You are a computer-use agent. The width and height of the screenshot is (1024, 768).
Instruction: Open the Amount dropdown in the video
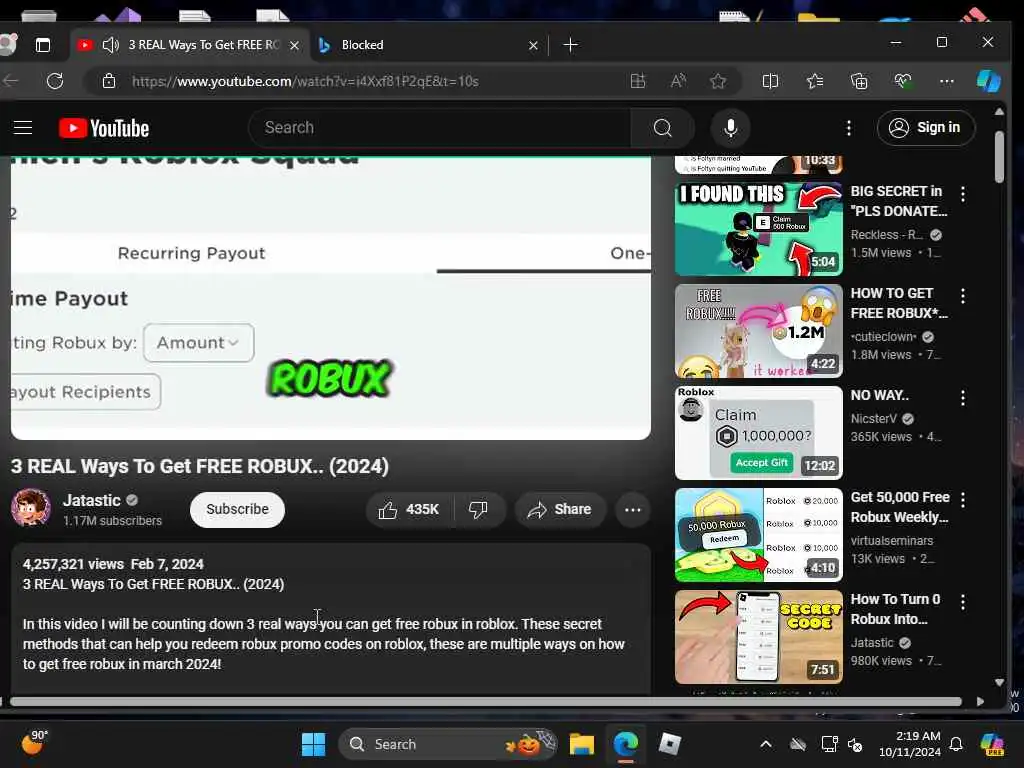click(199, 343)
